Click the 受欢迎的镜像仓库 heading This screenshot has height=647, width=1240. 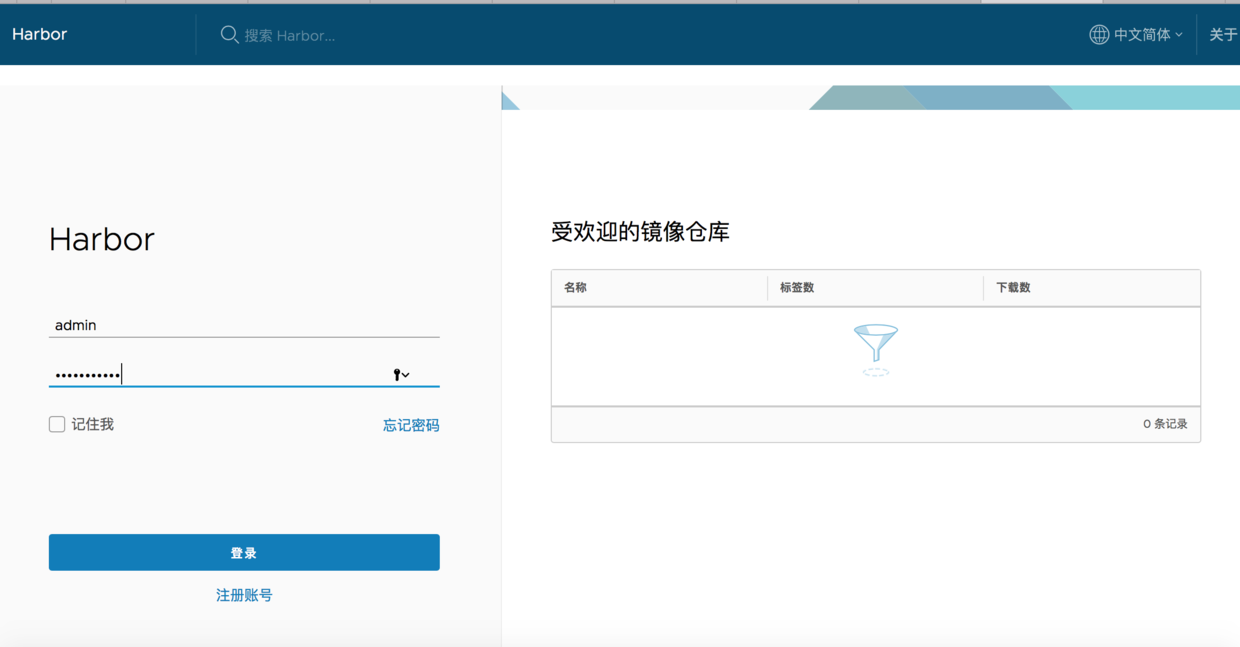640,232
